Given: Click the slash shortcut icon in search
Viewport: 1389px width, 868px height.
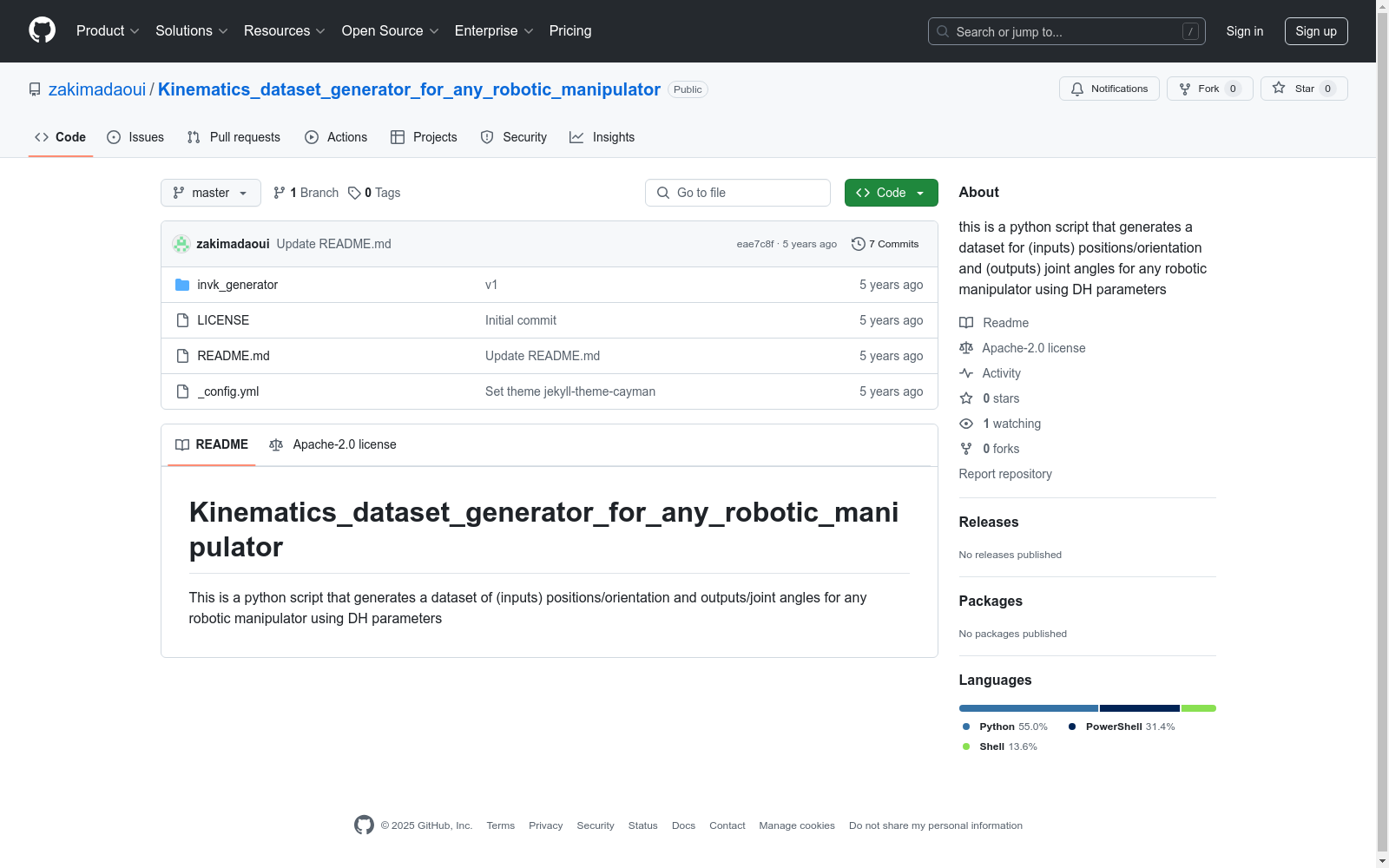Looking at the screenshot, I should 1190,31.
